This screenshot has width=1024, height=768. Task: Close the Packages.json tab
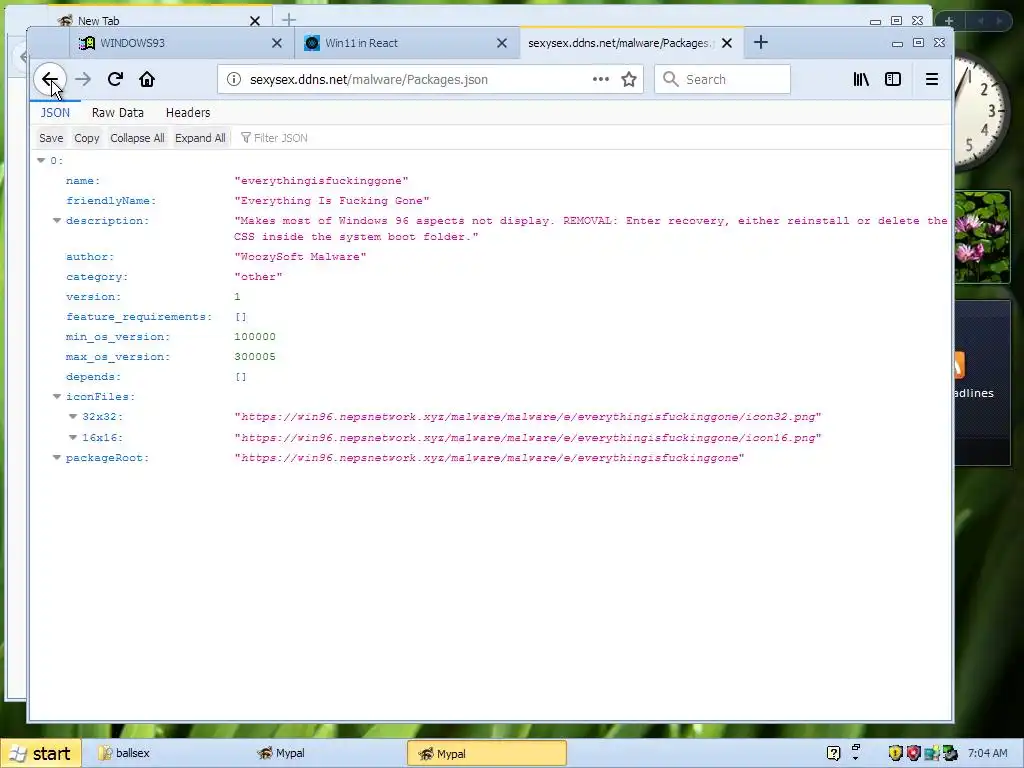(727, 43)
